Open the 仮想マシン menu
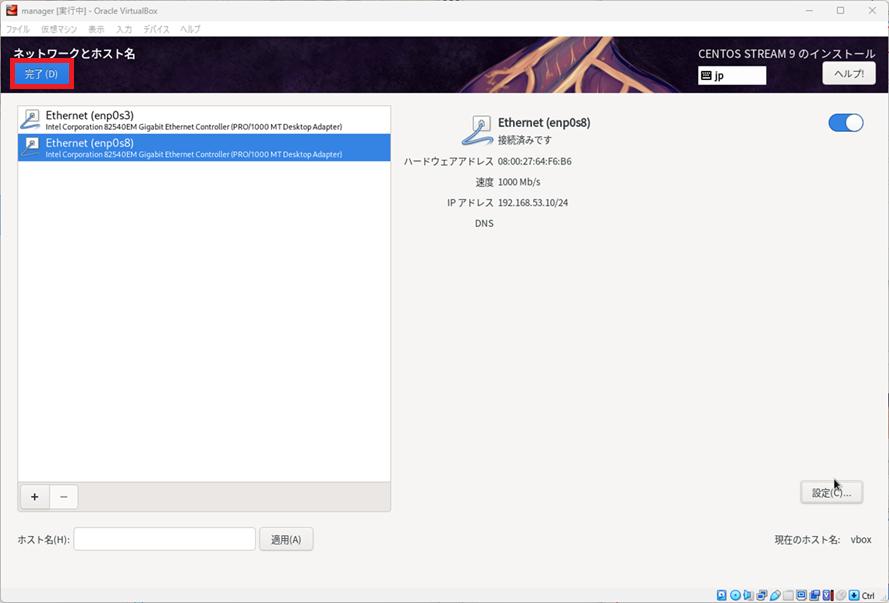The image size is (889, 603). pos(59,29)
